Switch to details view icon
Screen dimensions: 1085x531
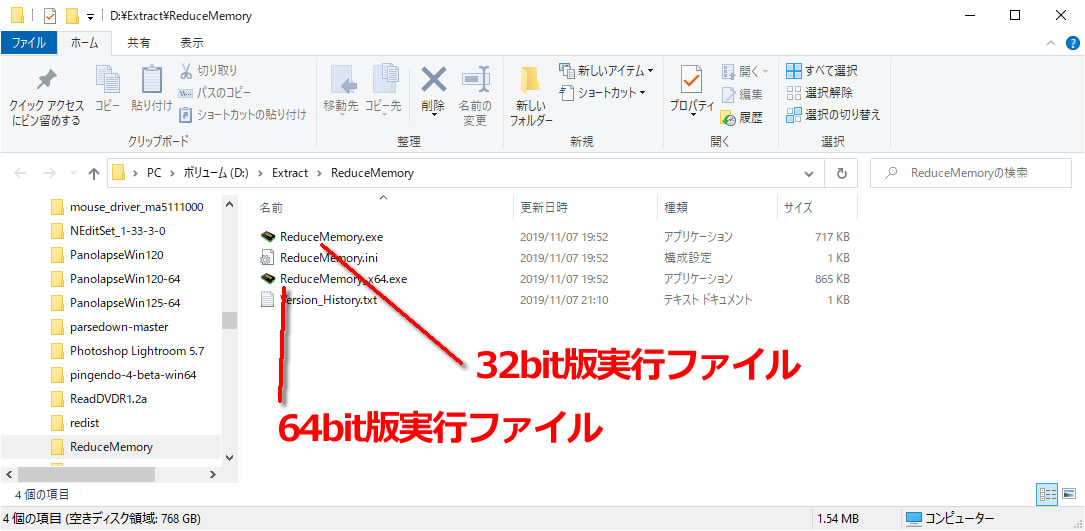pyautogui.click(x=1048, y=494)
